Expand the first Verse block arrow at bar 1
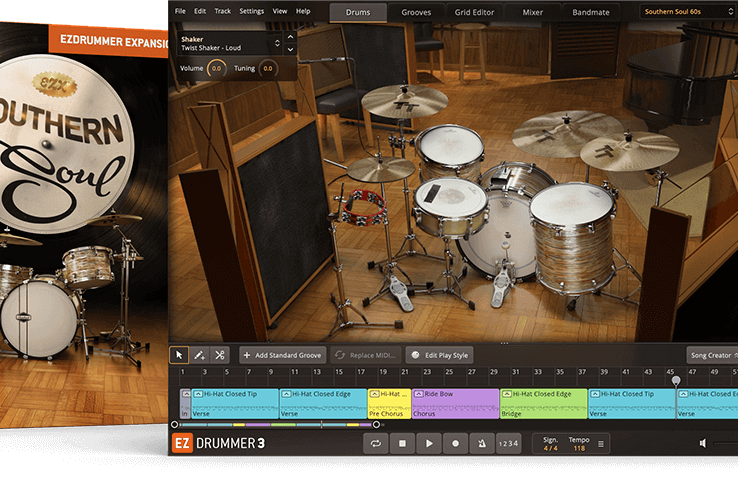738x488 pixels. [198, 394]
